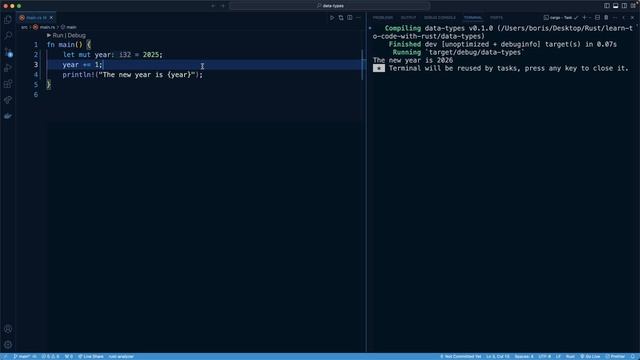Click 'The new year is 2026' output
640x360 pixels.
[413, 60]
